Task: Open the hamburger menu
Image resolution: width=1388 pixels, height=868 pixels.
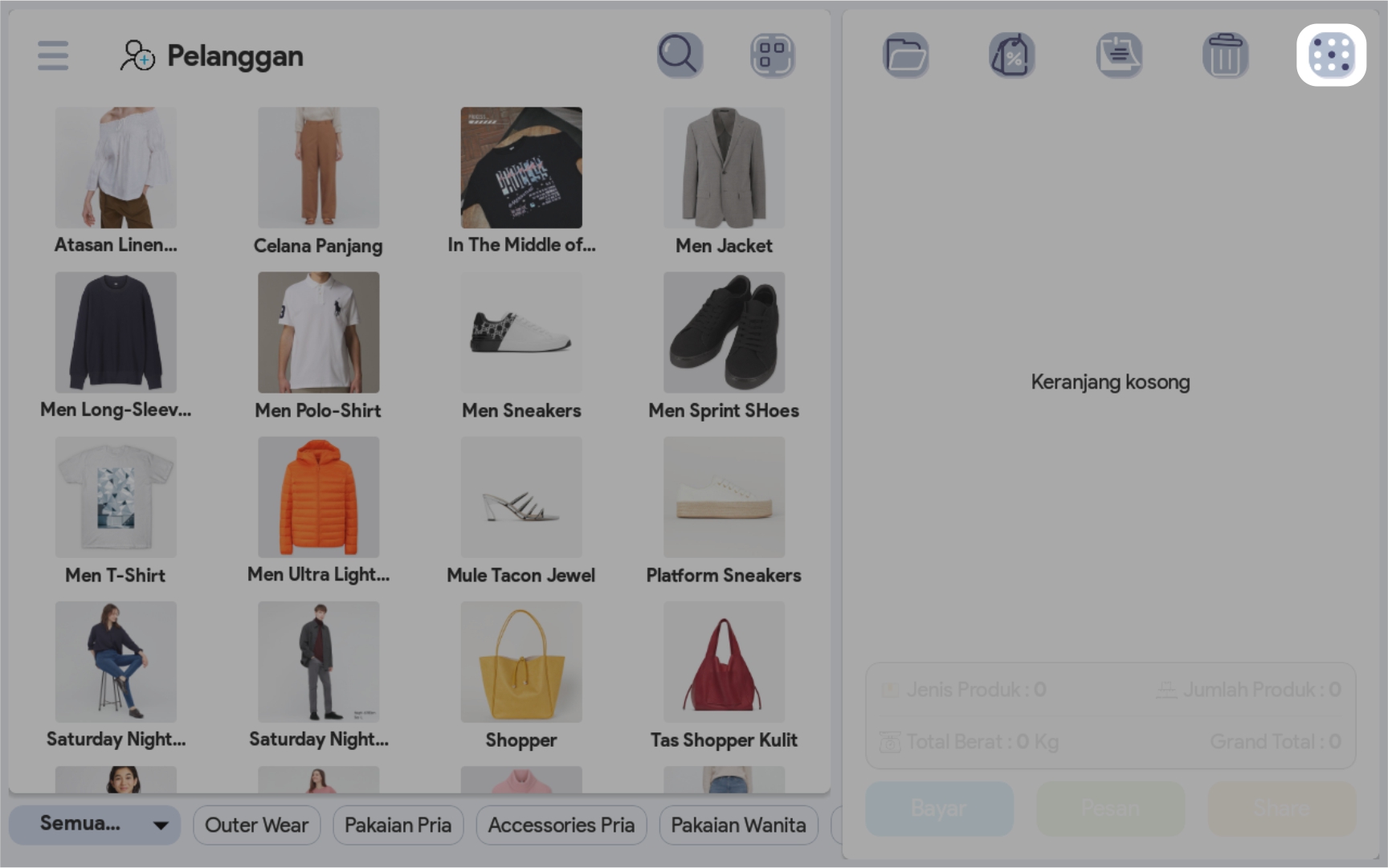Action: tap(53, 55)
